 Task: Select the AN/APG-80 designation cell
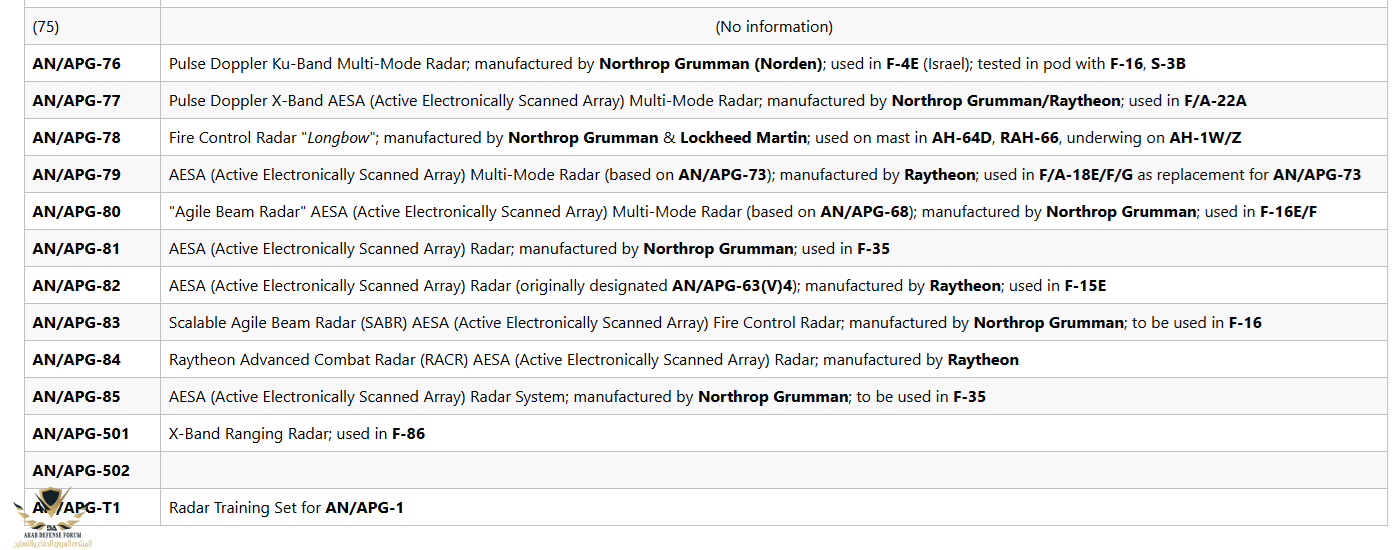pos(76,212)
